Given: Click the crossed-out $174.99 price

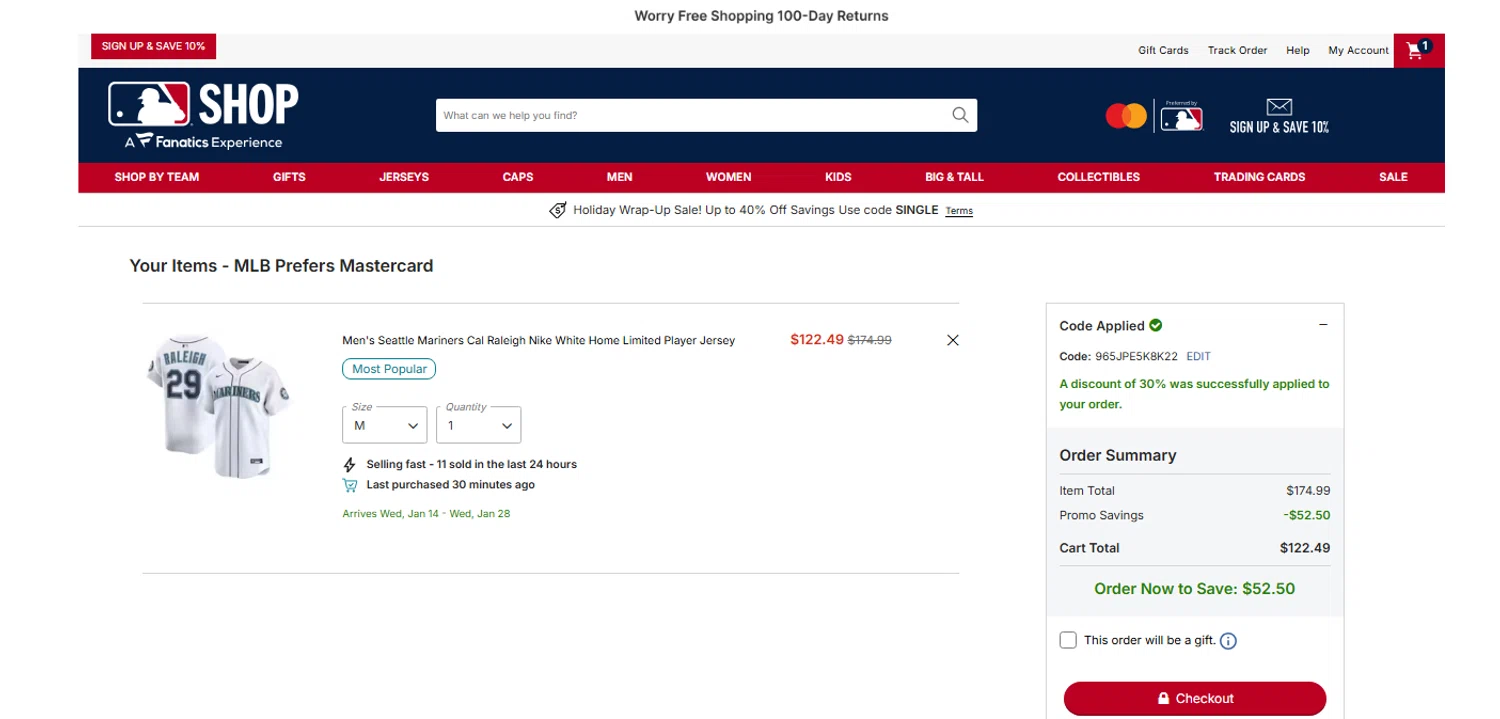Looking at the screenshot, I should point(870,340).
